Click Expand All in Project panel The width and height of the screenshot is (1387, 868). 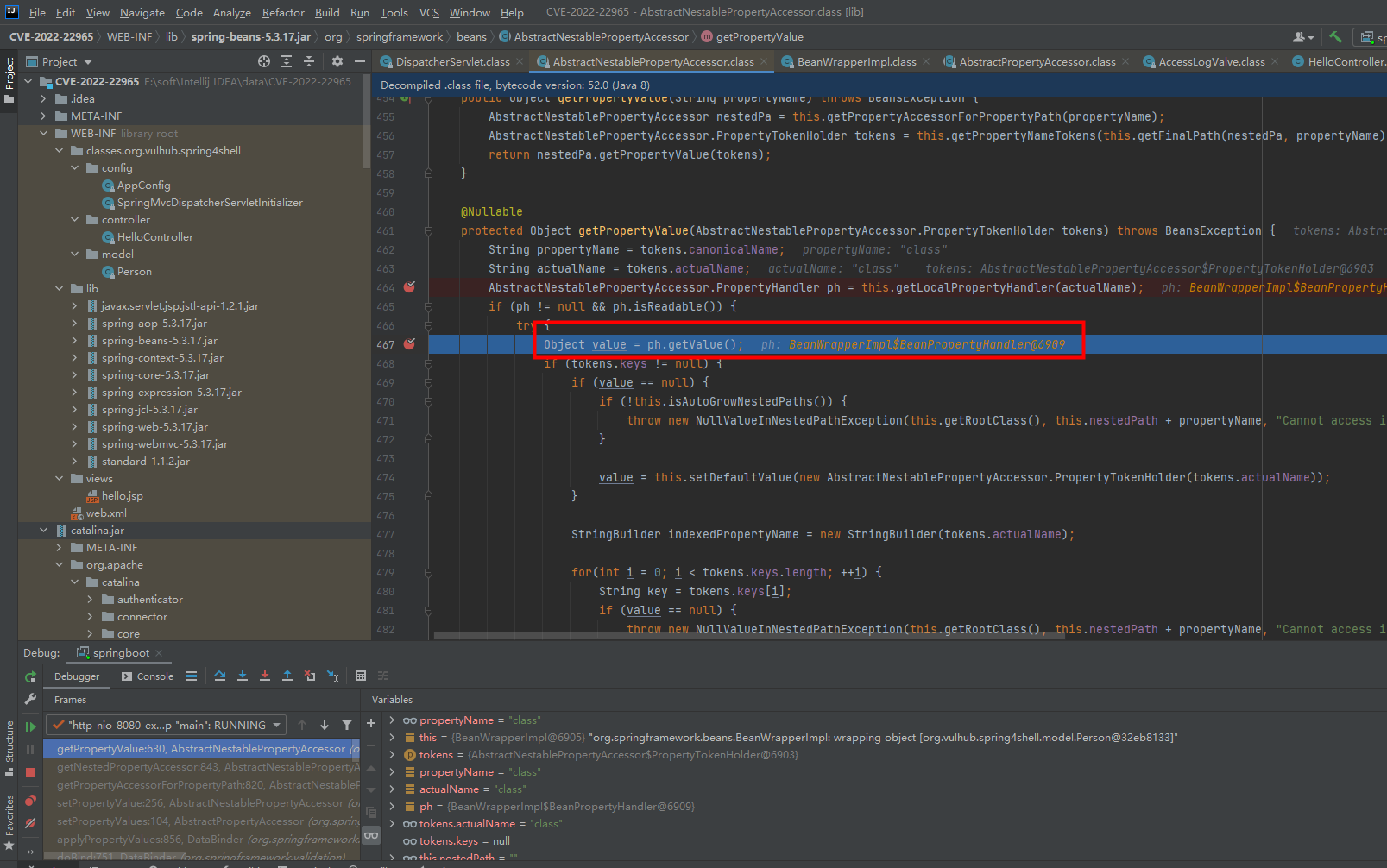[x=287, y=62]
